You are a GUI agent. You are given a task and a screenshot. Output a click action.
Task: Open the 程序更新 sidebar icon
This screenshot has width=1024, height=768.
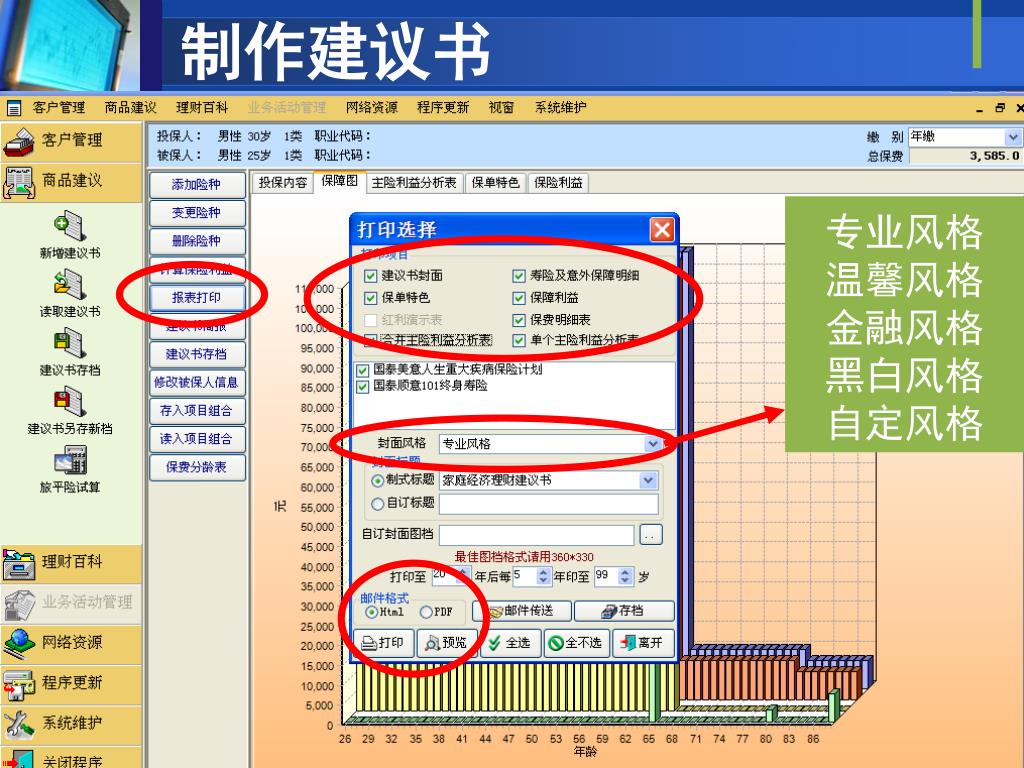coord(19,684)
